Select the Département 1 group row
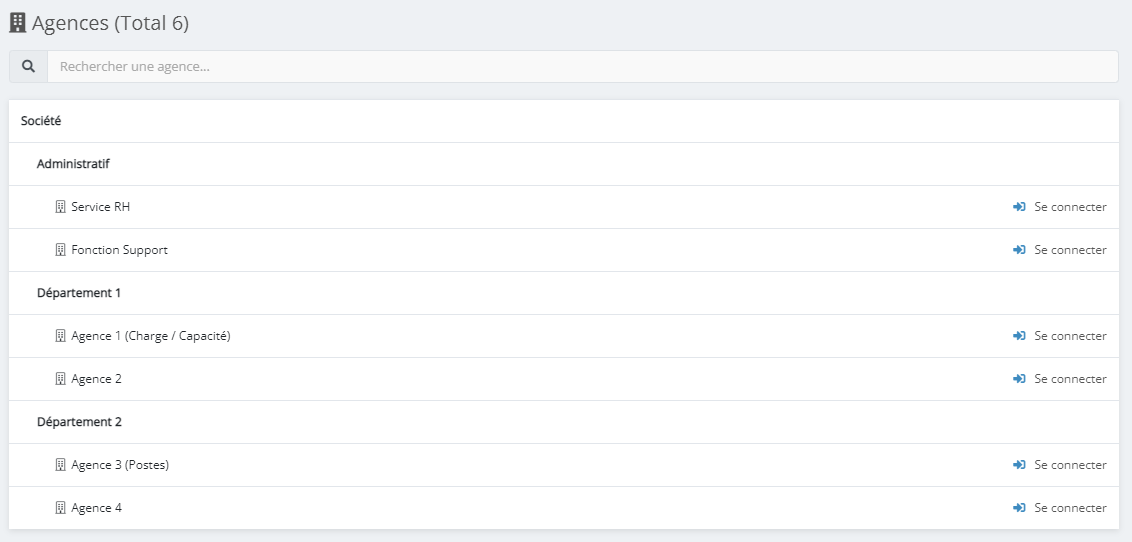 coord(79,293)
